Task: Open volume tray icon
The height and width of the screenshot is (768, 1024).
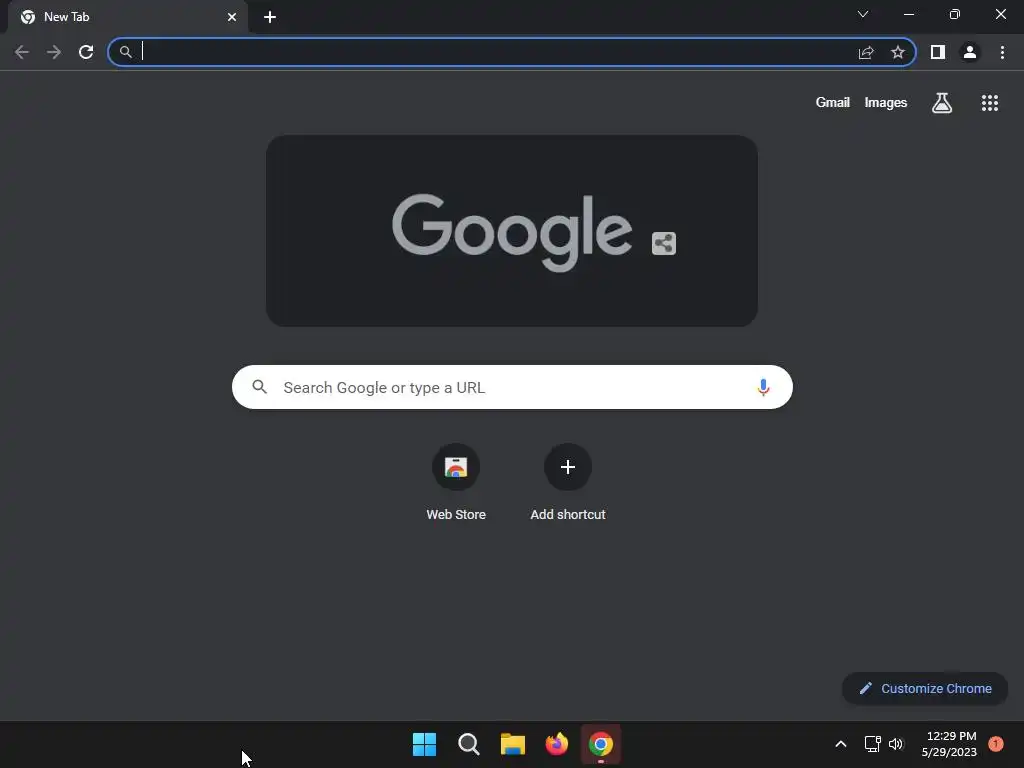Action: tap(896, 744)
